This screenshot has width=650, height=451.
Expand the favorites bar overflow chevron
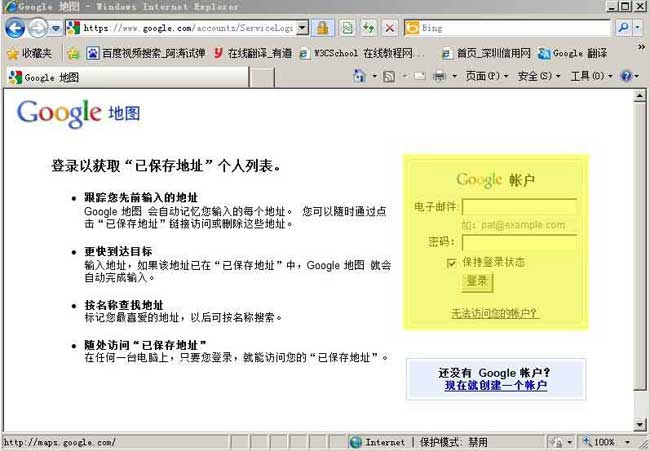click(x=641, y=47)
